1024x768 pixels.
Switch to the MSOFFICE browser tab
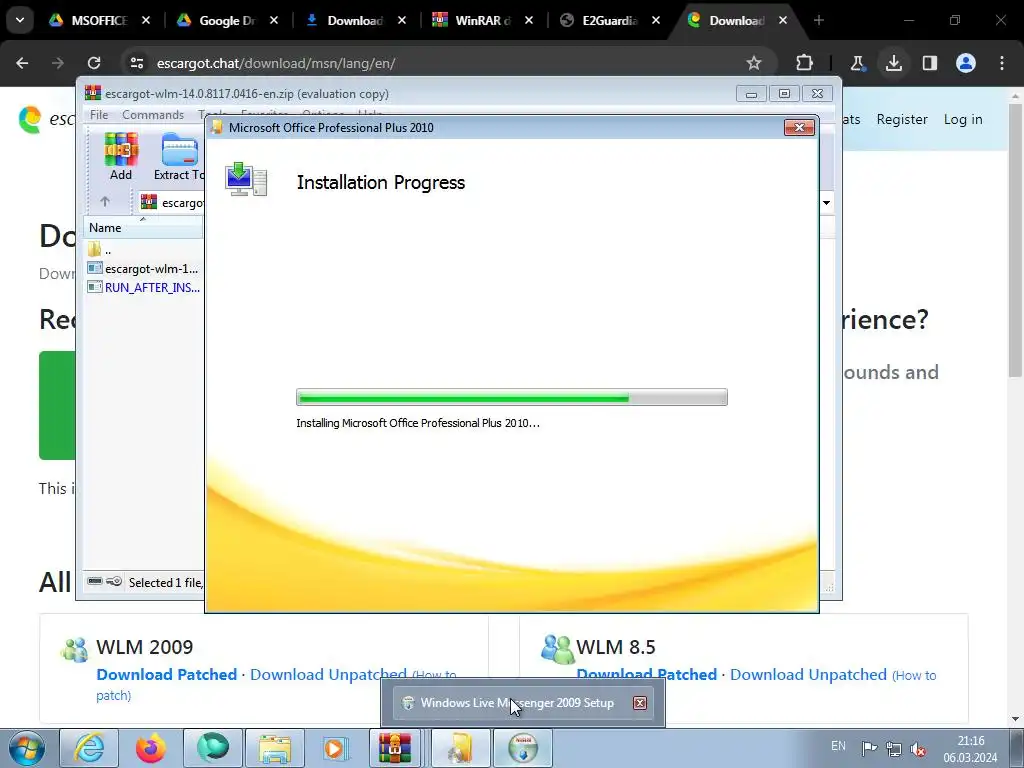point(99,20)
